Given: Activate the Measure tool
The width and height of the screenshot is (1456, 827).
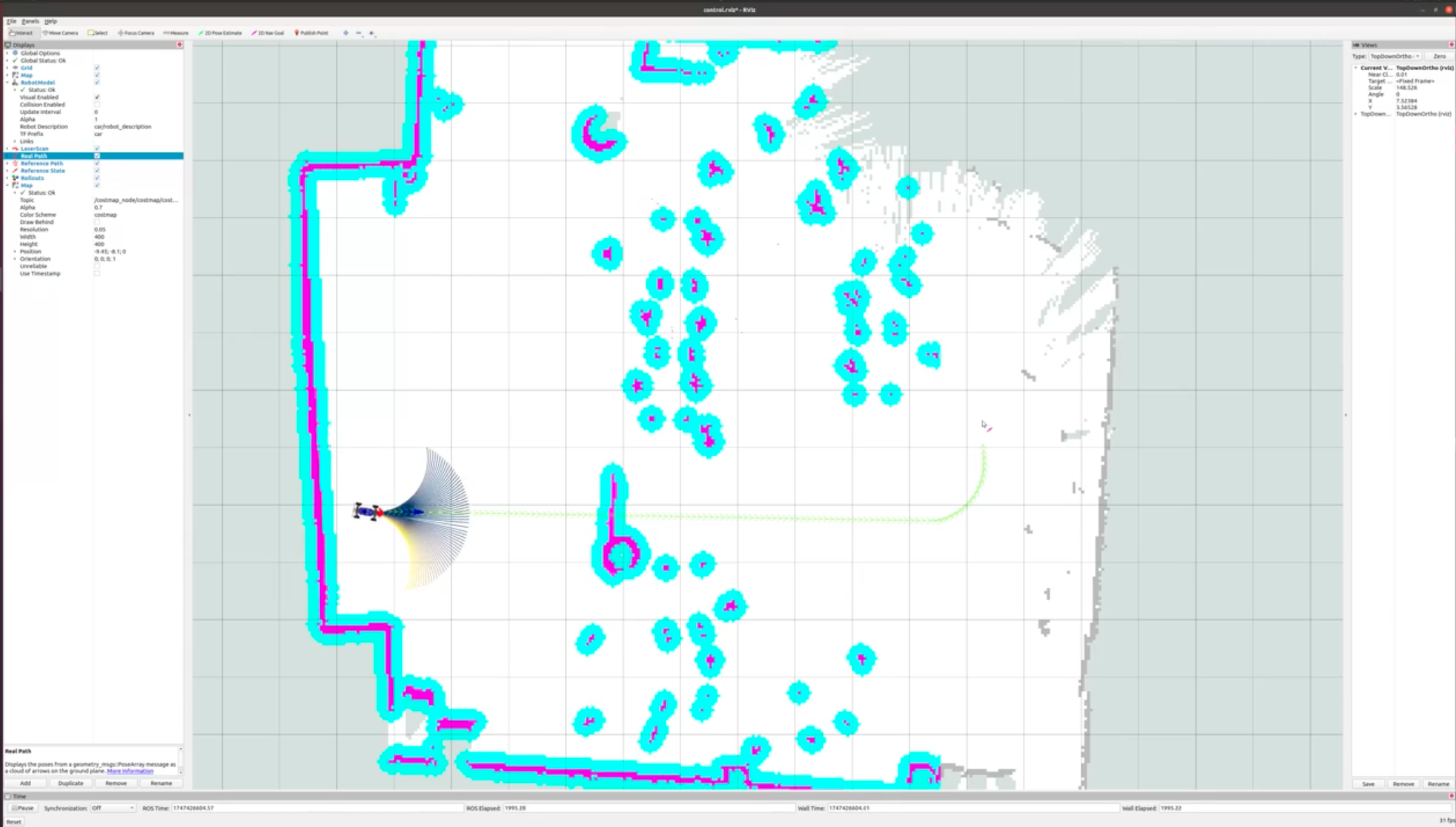Looking at the screenshot, I should [x=176, y=32].
